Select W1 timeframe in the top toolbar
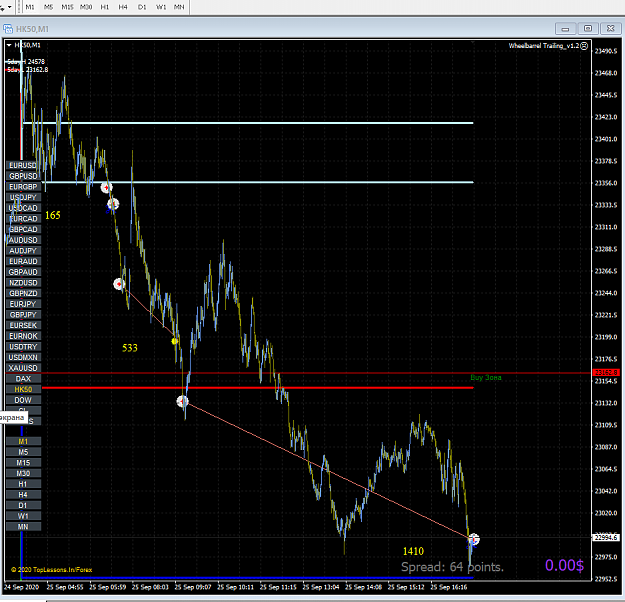Image resolution: width=625 pixels, height=602 pixels. point(161,7)
